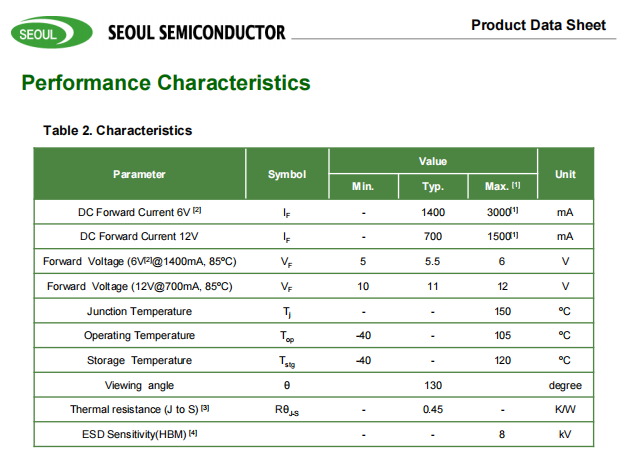Click the Value column header
This screenshot has height=473, width=624.
[433, 161]
